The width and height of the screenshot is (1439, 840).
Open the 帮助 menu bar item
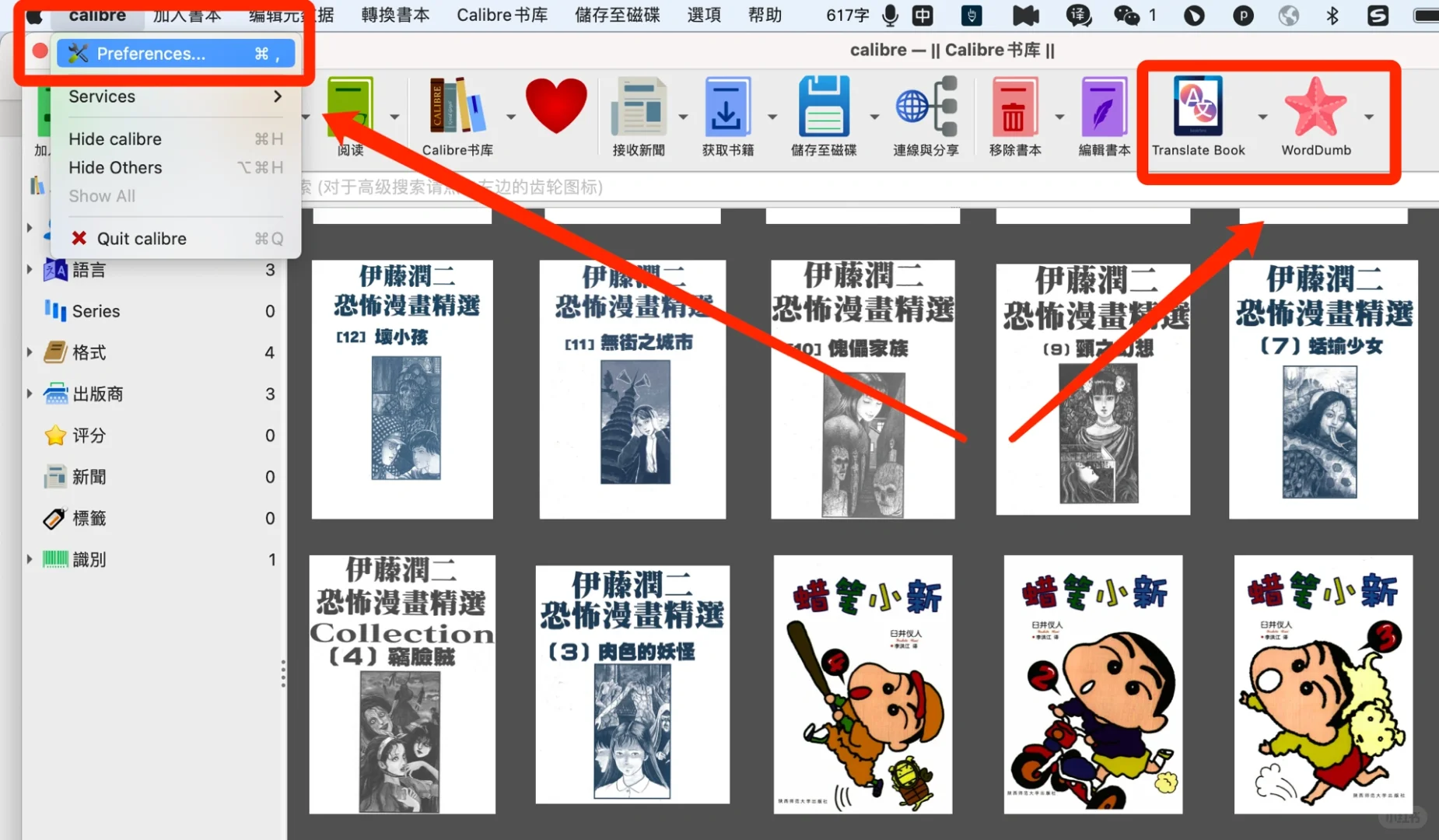pyautogui.click(x=765, y=15)
